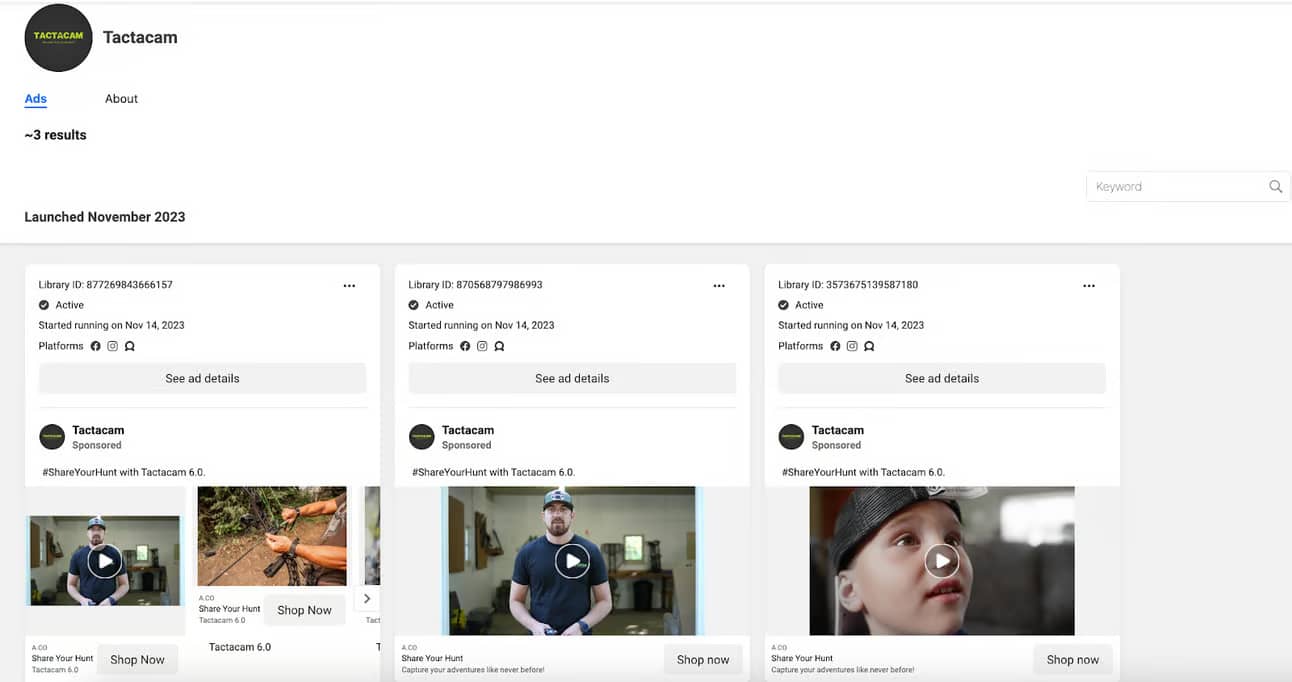Viewport: 1292px width, 682px height.
Task: Open options menu for ad 870568797986993
Action: (719, 285)
